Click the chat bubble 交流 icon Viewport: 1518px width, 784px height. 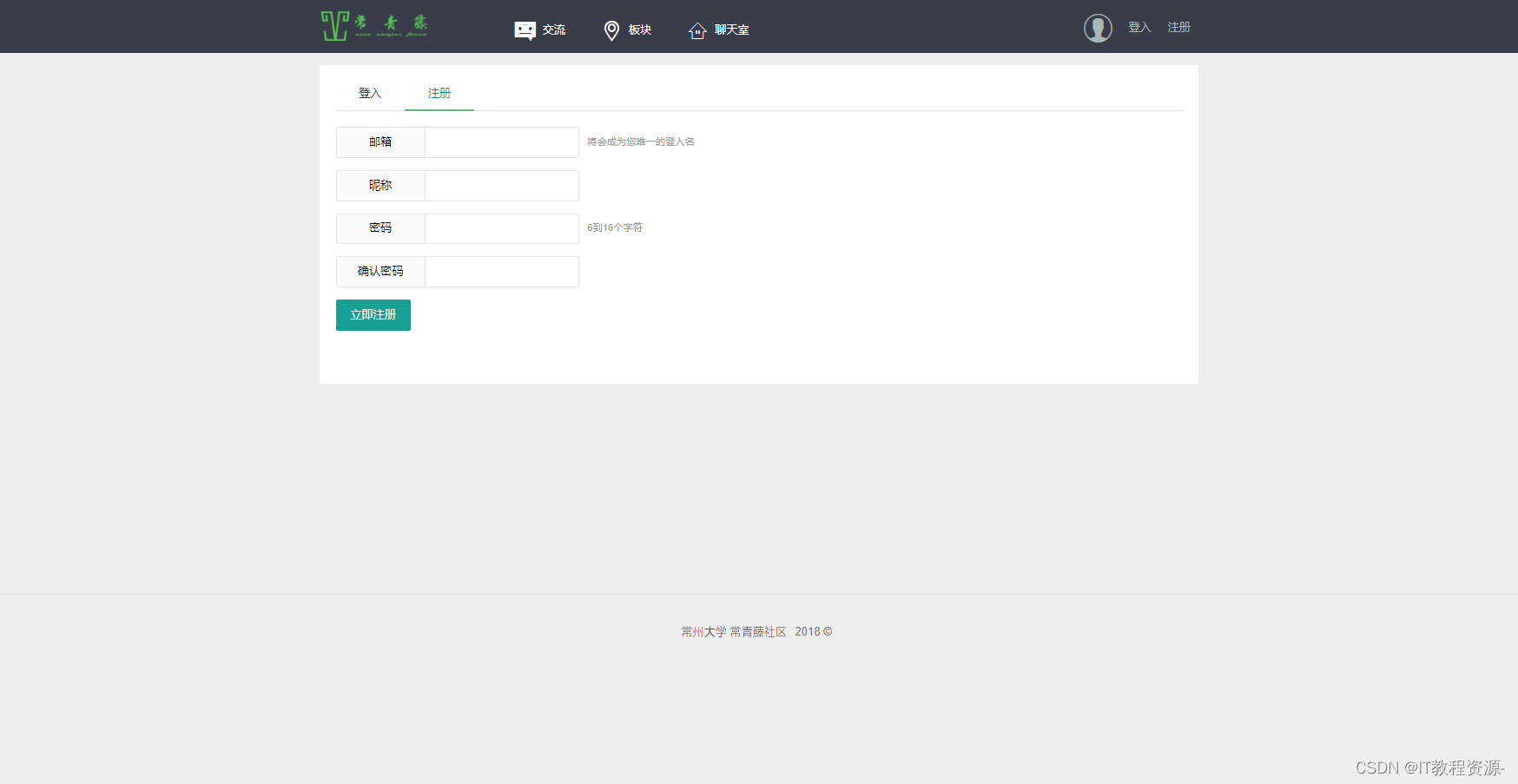(525, 30)
